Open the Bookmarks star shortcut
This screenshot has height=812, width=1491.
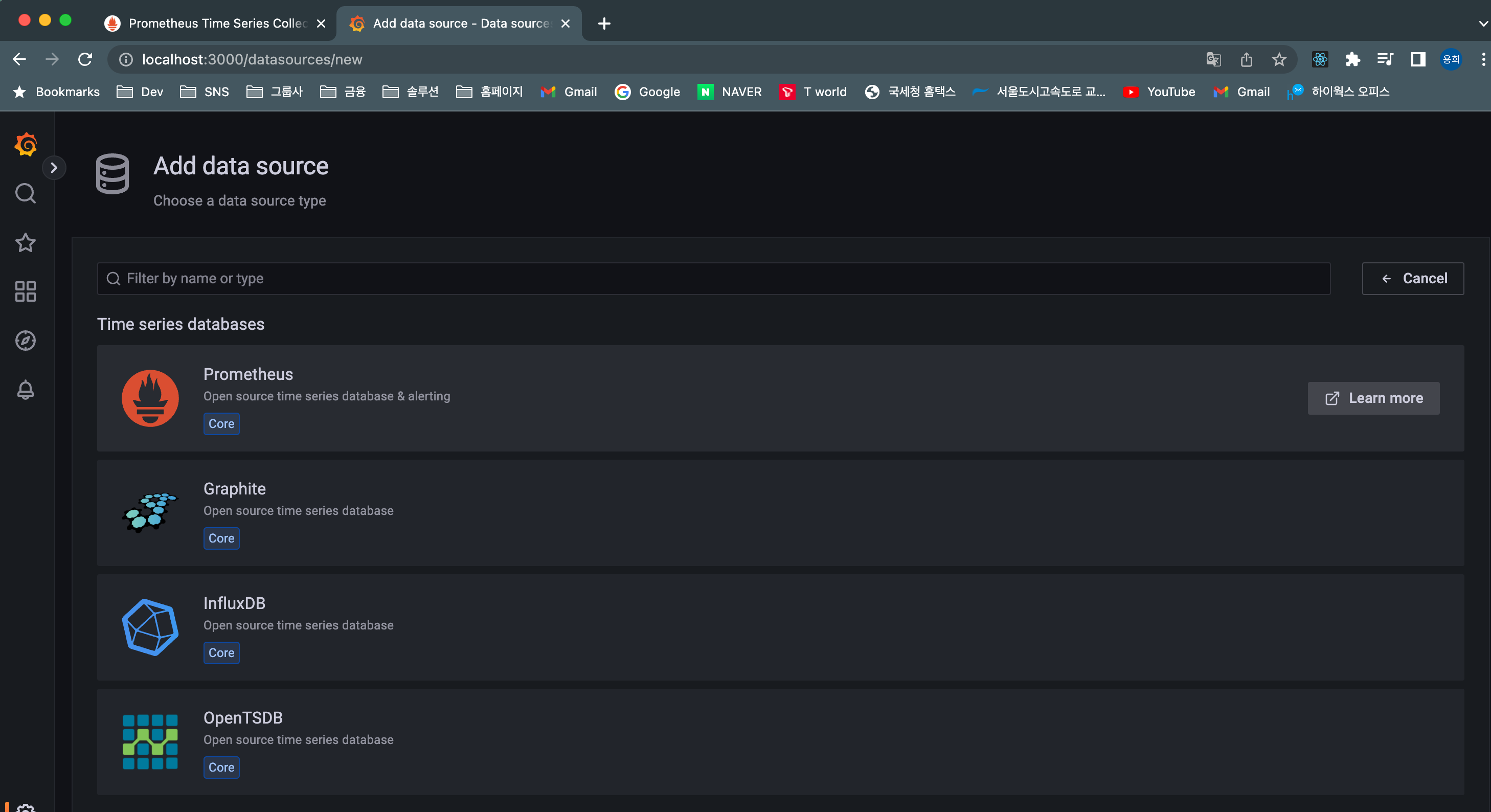click(56, 92)
